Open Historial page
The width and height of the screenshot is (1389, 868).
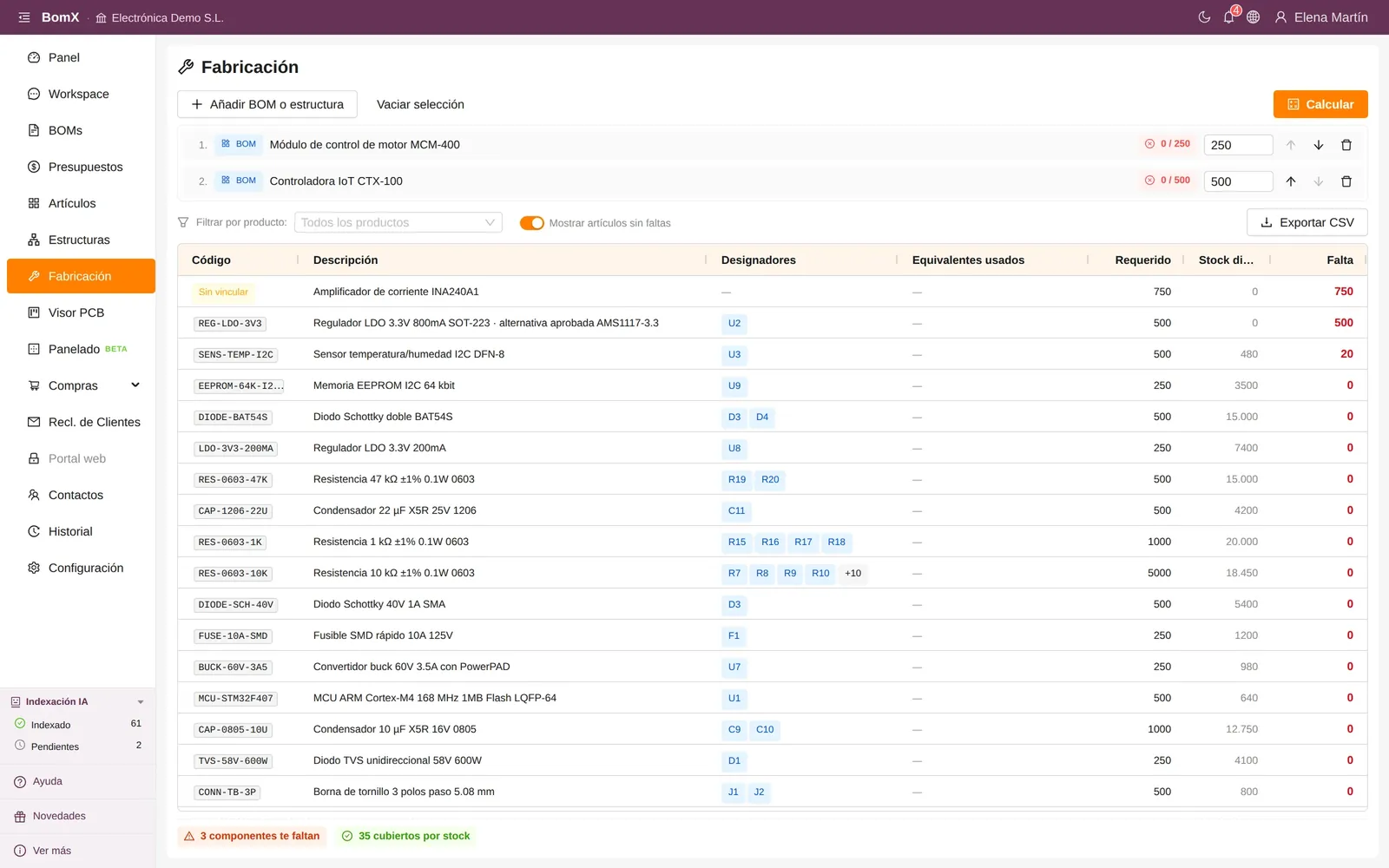[x=80, y=531]
